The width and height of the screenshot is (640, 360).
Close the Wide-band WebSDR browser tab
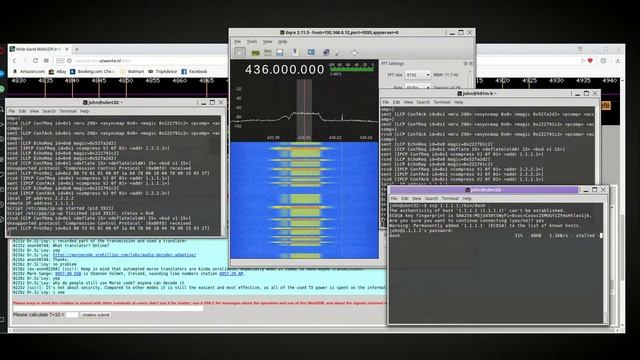click(67, 49)
